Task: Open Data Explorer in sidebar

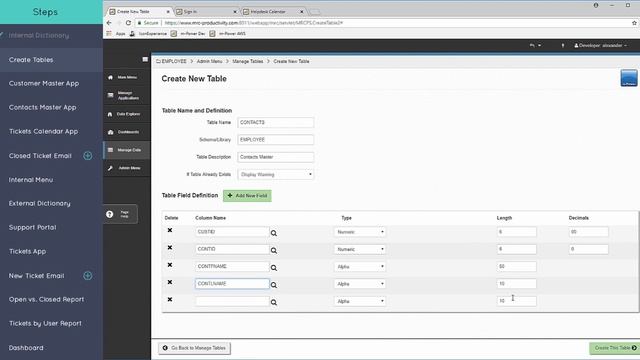Action: click(127, 114)
